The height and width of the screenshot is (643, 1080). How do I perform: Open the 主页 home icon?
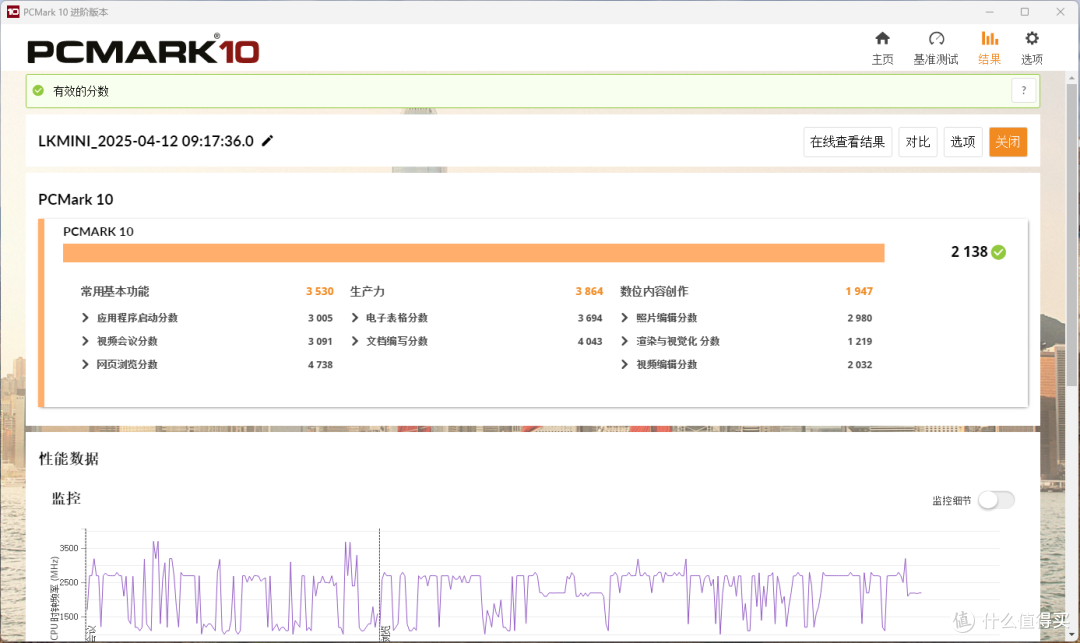click(x=882, y=39)
